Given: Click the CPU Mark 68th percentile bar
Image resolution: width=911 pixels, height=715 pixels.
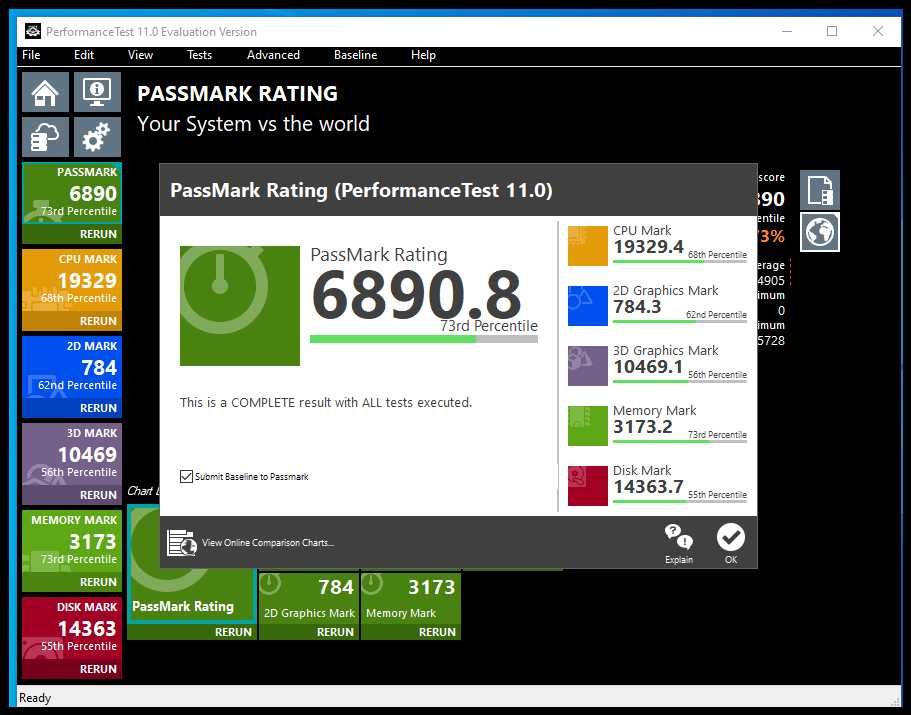Looking at the screenshot, I should 680,261.
